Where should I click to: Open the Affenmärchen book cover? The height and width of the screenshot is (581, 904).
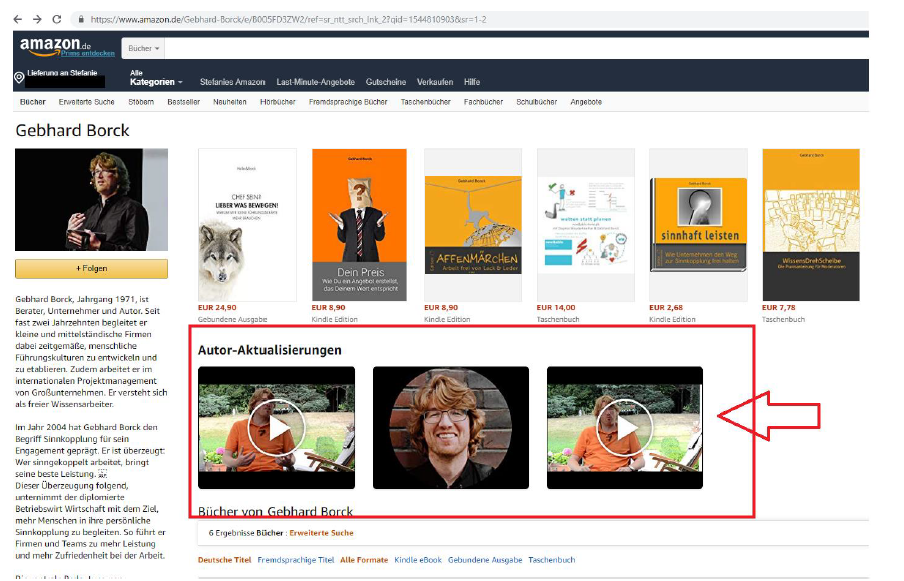coord(473,225)
